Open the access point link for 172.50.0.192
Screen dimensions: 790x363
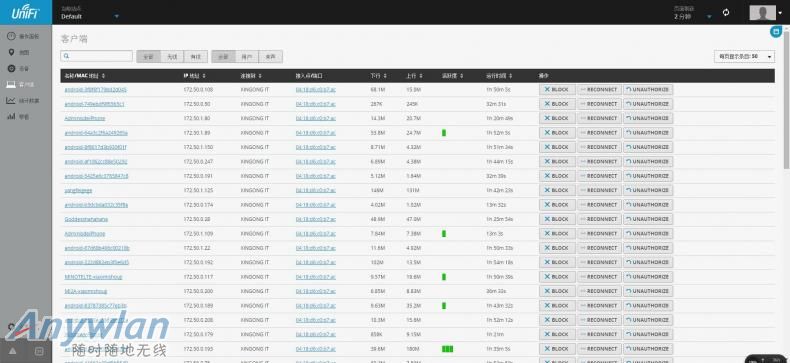(315, 262)
